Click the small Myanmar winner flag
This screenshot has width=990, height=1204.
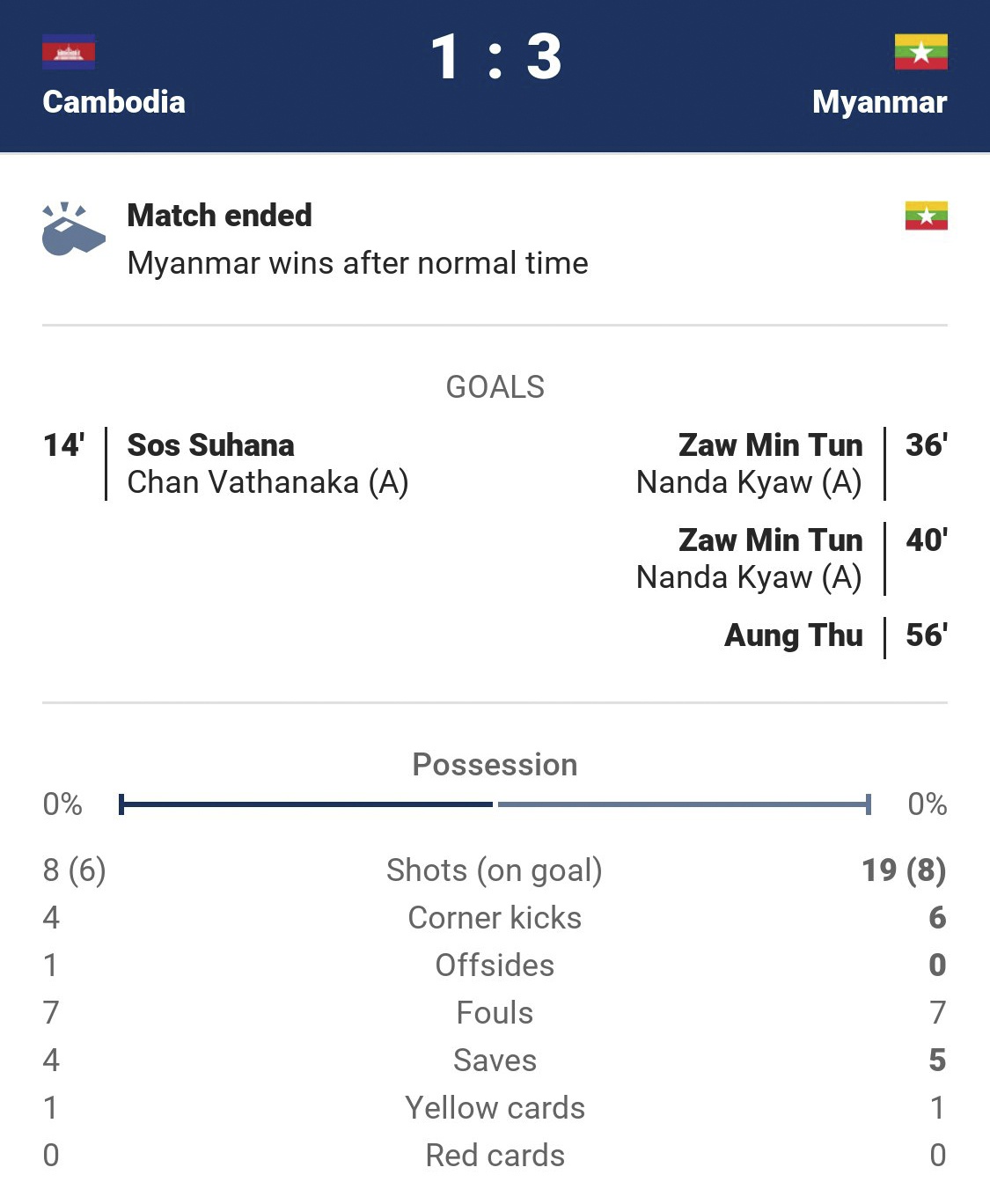[x=926, y=216]
